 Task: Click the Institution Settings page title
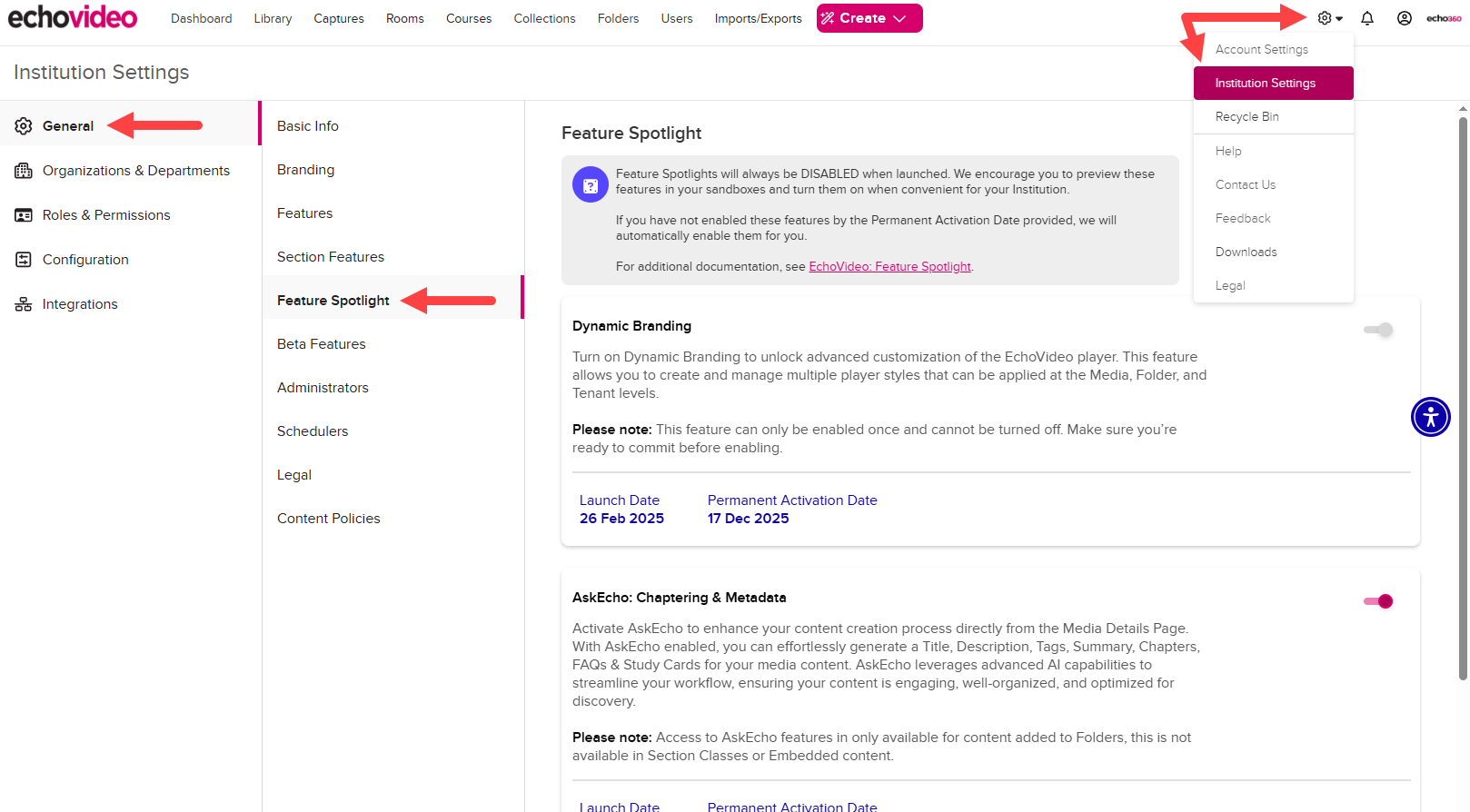(102, 72)
